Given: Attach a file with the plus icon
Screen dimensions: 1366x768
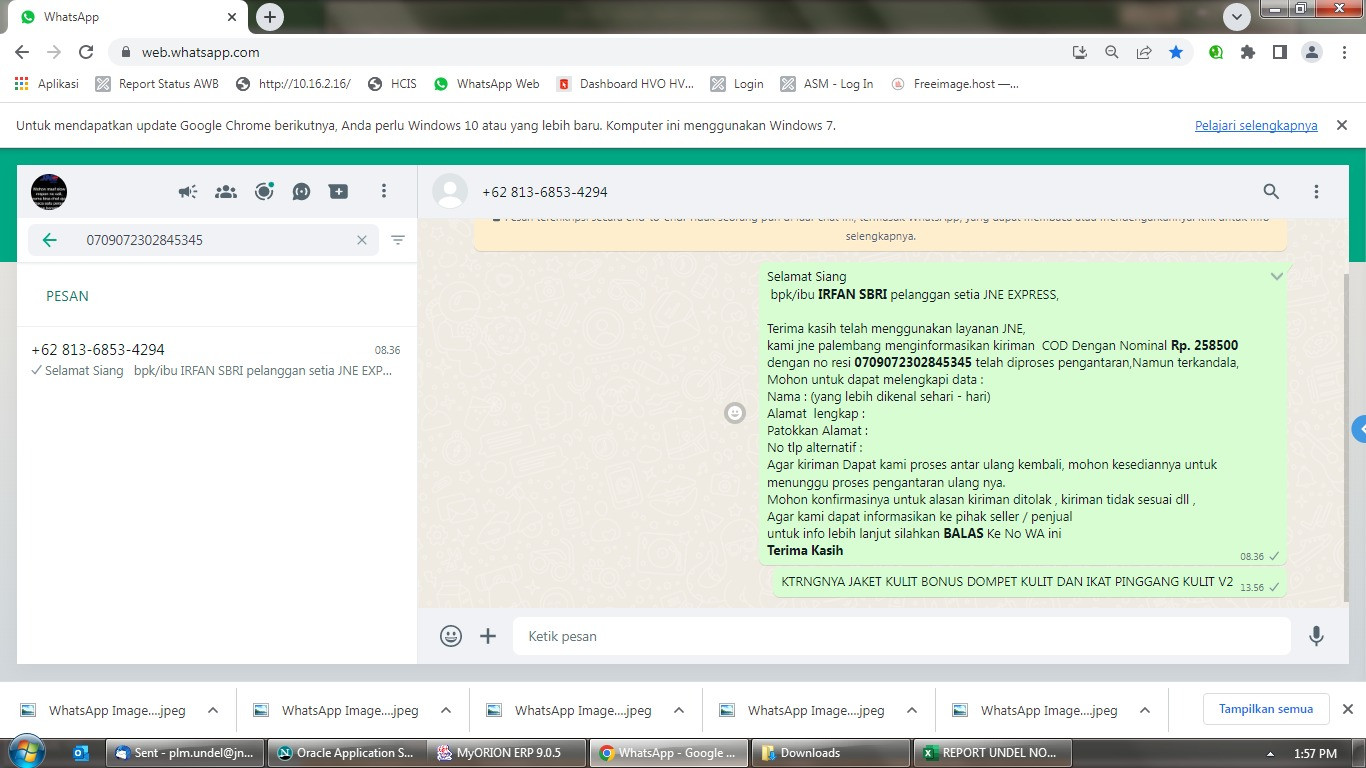Looking at the screenshot, I should 488,636.
